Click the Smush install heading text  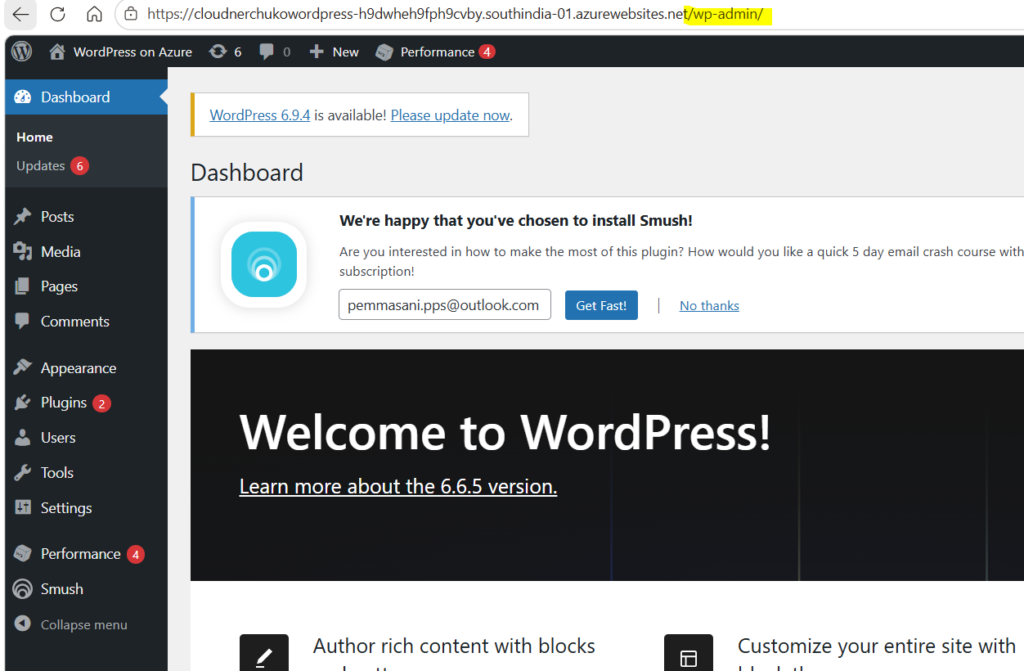(516, 221)
